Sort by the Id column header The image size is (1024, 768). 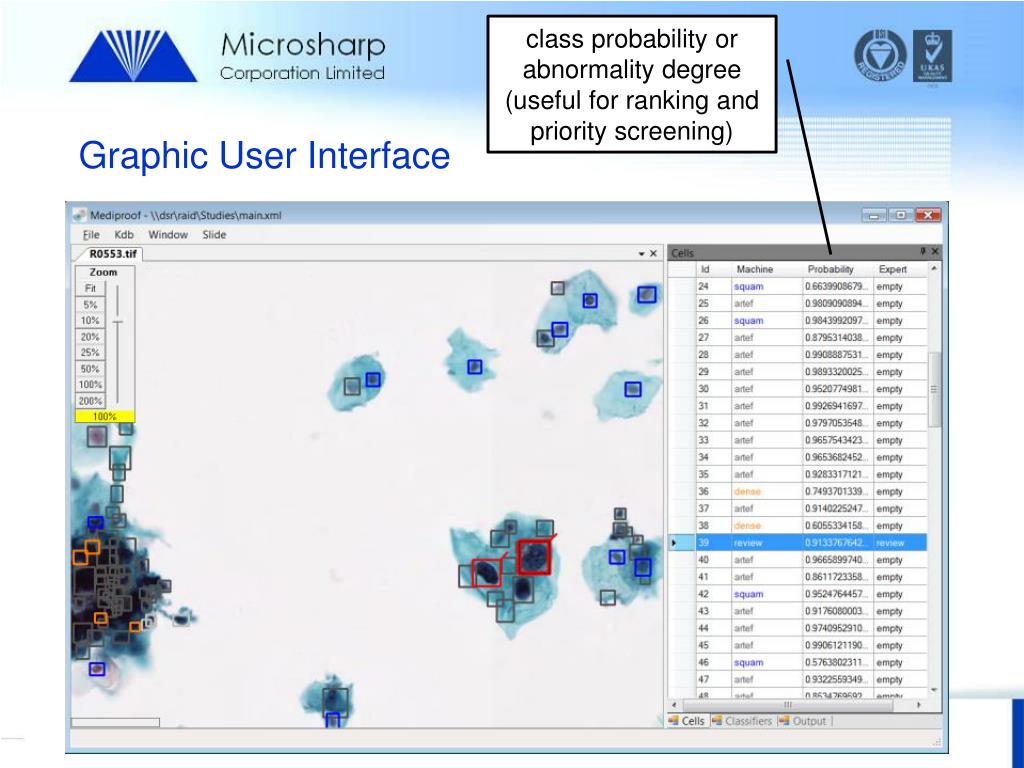pos(705,269)
